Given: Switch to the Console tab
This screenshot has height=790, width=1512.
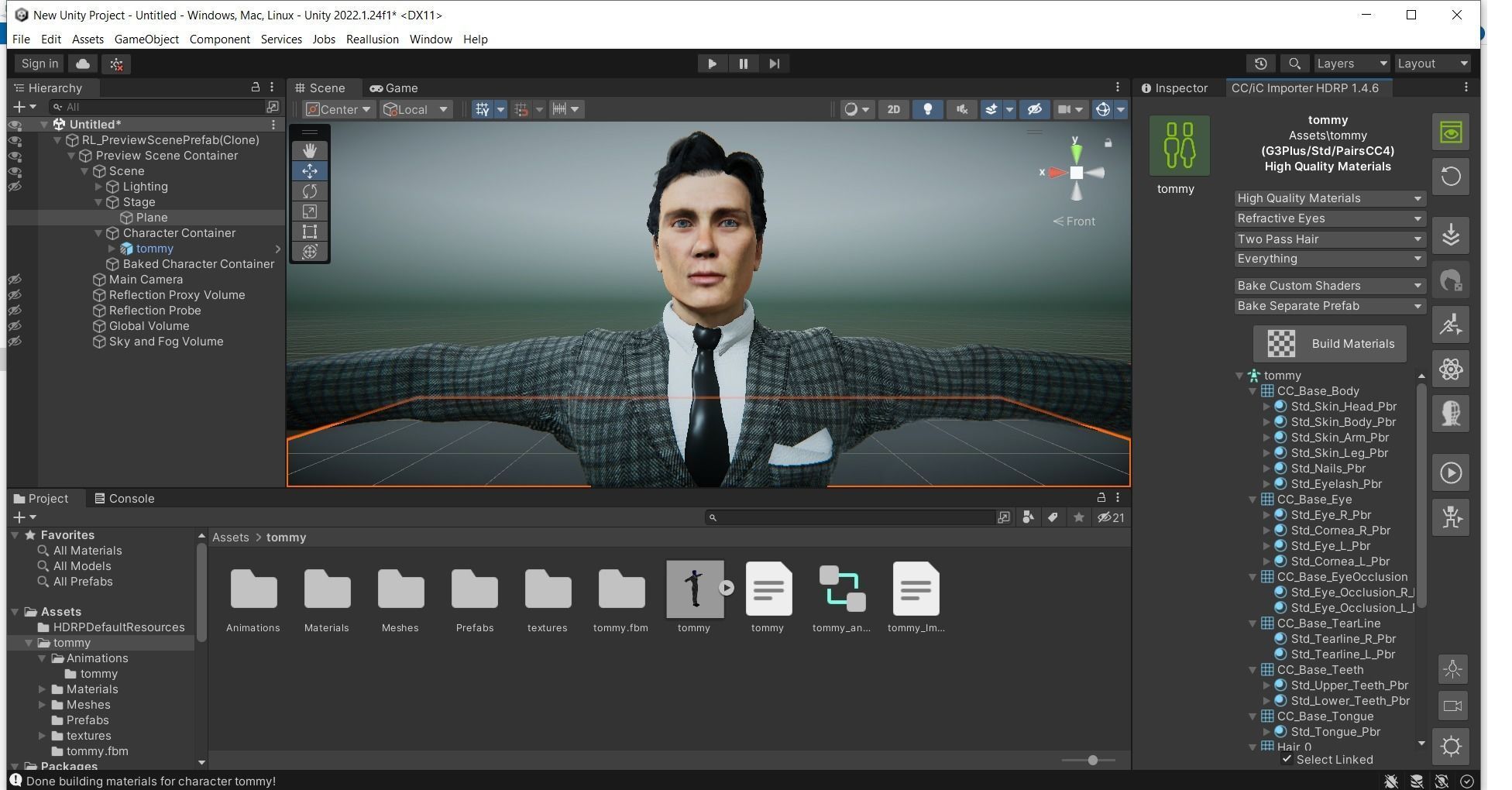Looking at the screenshot, I should click(x=124, y=499).
